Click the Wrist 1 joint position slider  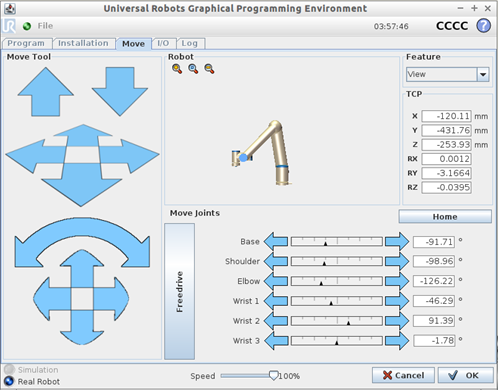336,301
